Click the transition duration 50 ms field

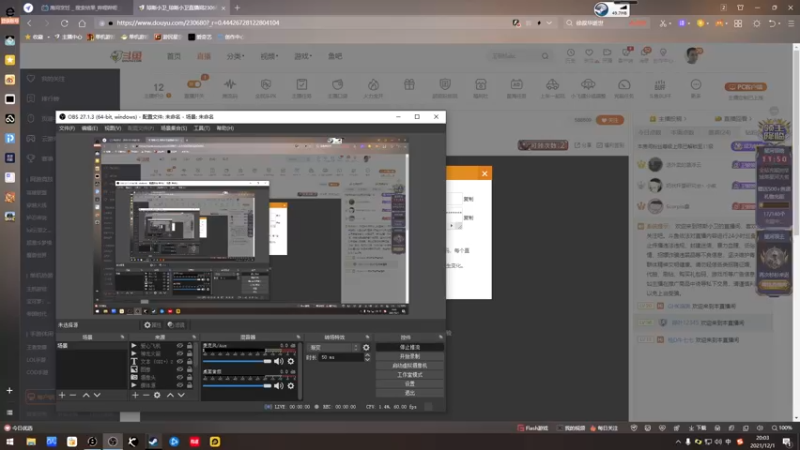click(341, 357)
